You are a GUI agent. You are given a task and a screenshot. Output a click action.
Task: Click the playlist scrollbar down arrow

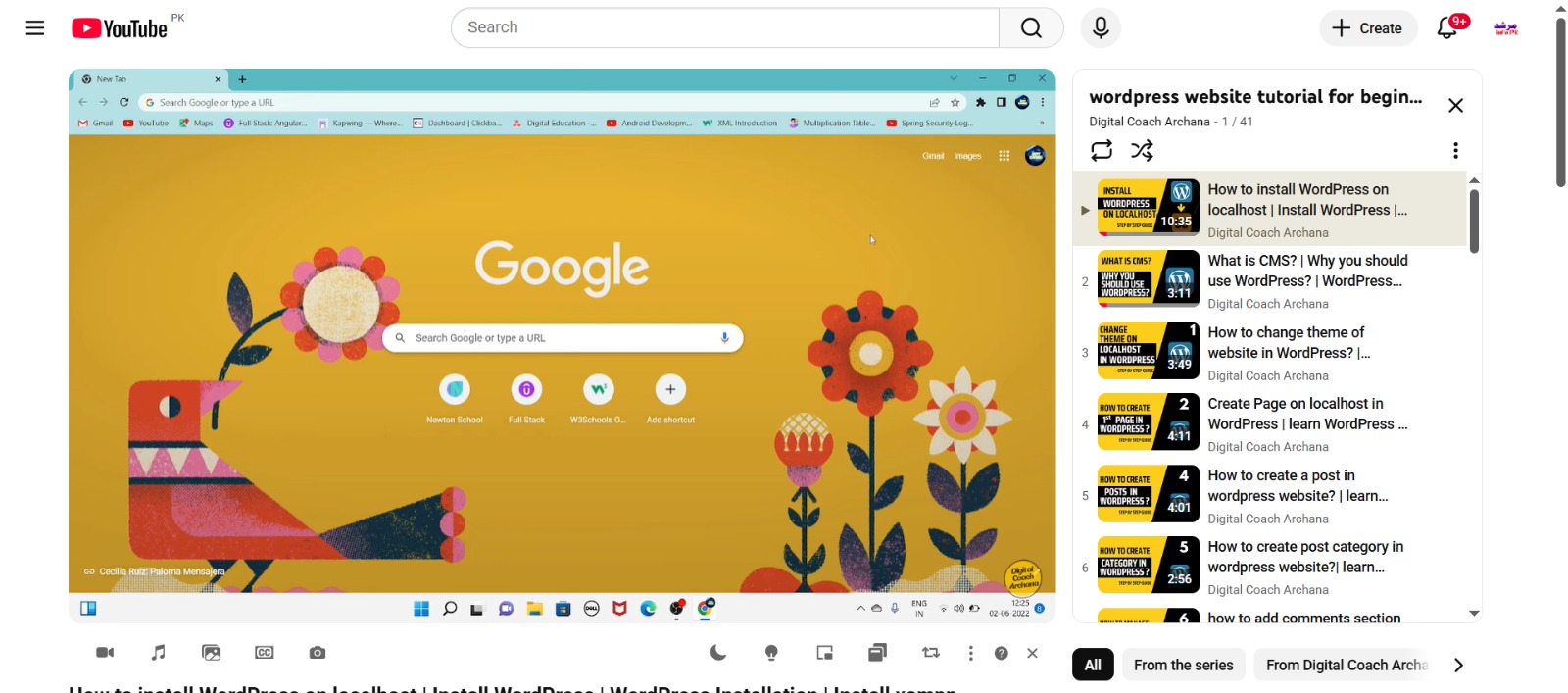tap(1474, 614)
